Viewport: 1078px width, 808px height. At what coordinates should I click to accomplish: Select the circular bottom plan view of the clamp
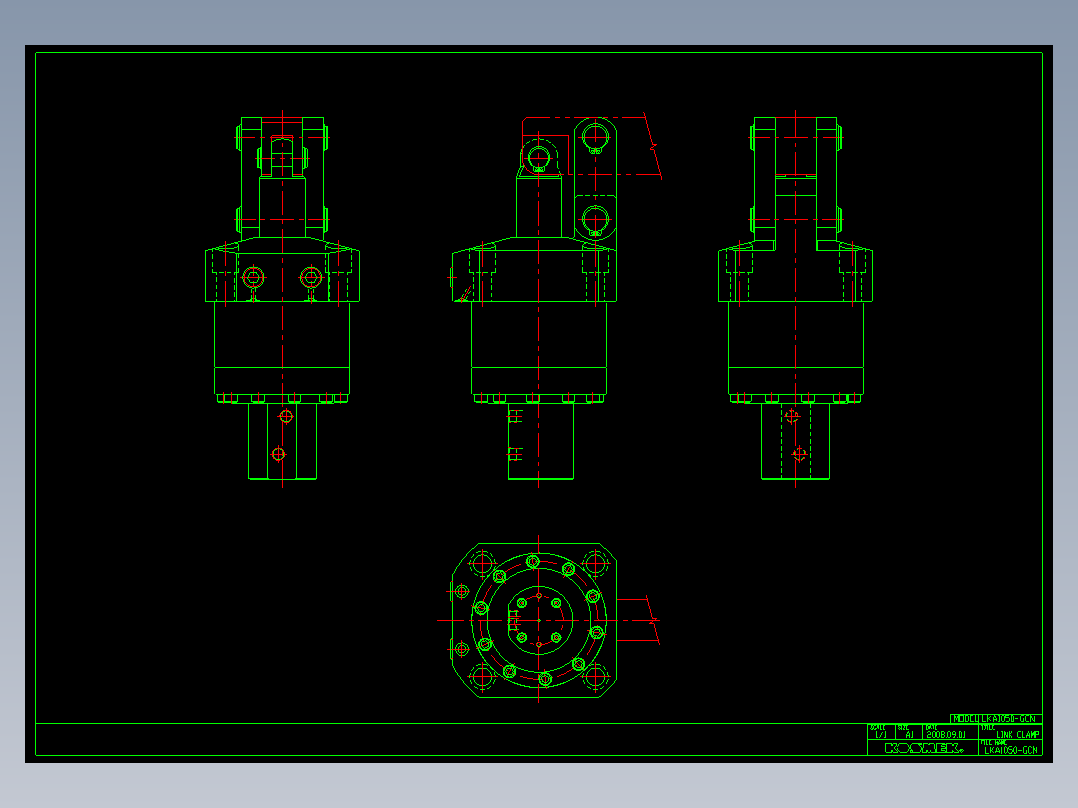pos(538,620)
